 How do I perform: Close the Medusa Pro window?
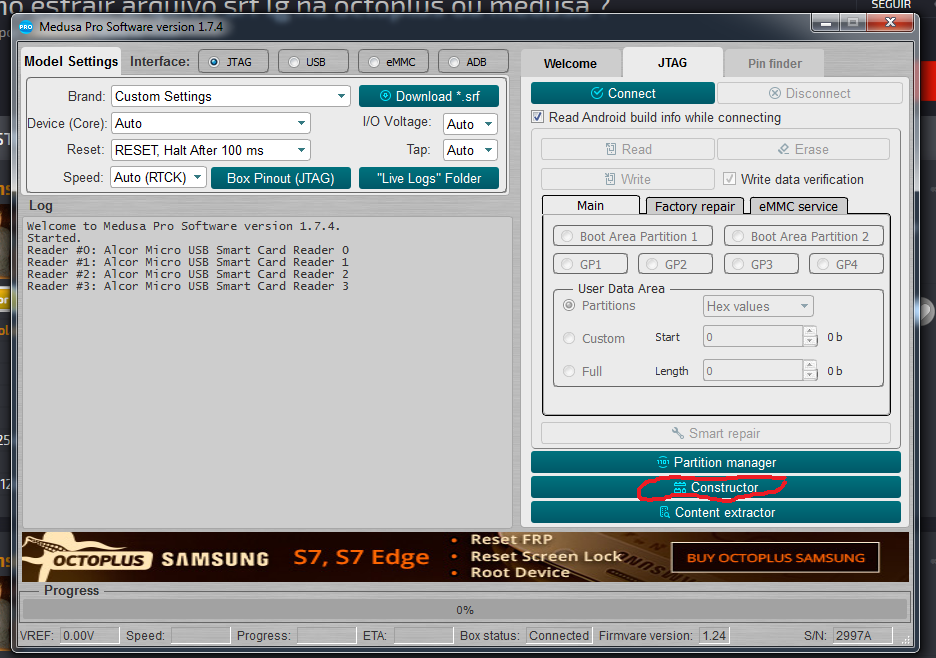point(891,23)
